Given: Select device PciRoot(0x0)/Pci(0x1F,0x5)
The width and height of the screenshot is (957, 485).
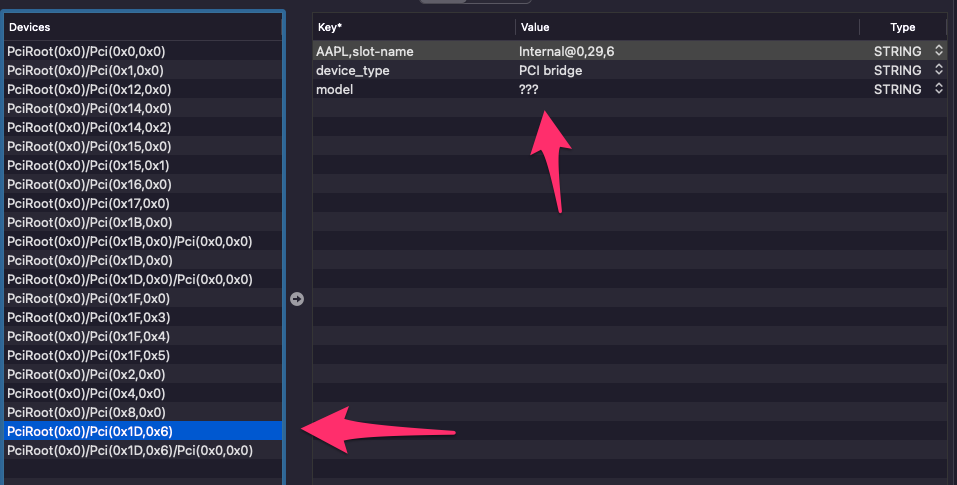Looking at the screenshot, I should [x=143, y=354].
